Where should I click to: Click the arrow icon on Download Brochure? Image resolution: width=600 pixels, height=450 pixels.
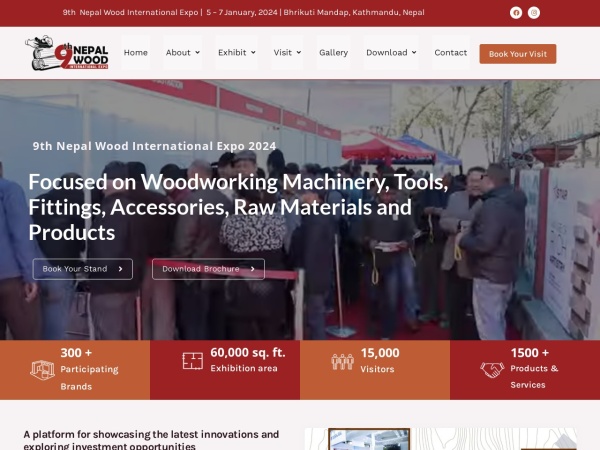pos(253,269)
